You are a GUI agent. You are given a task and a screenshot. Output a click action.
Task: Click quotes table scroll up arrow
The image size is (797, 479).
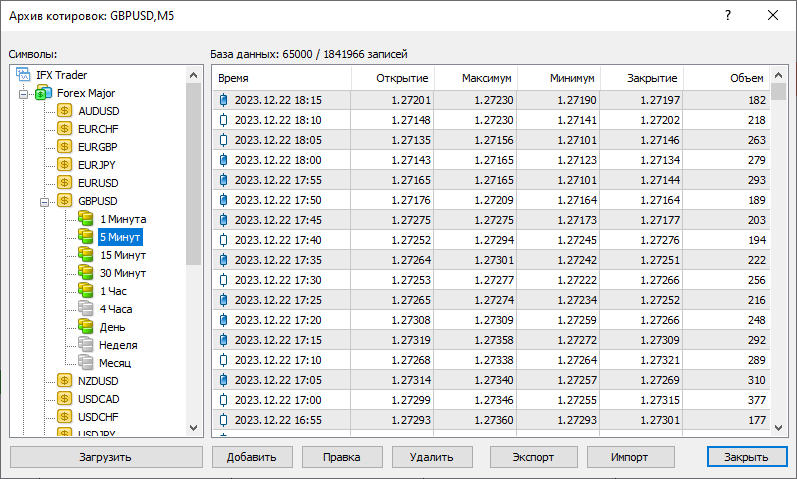[x=778, y=75]
